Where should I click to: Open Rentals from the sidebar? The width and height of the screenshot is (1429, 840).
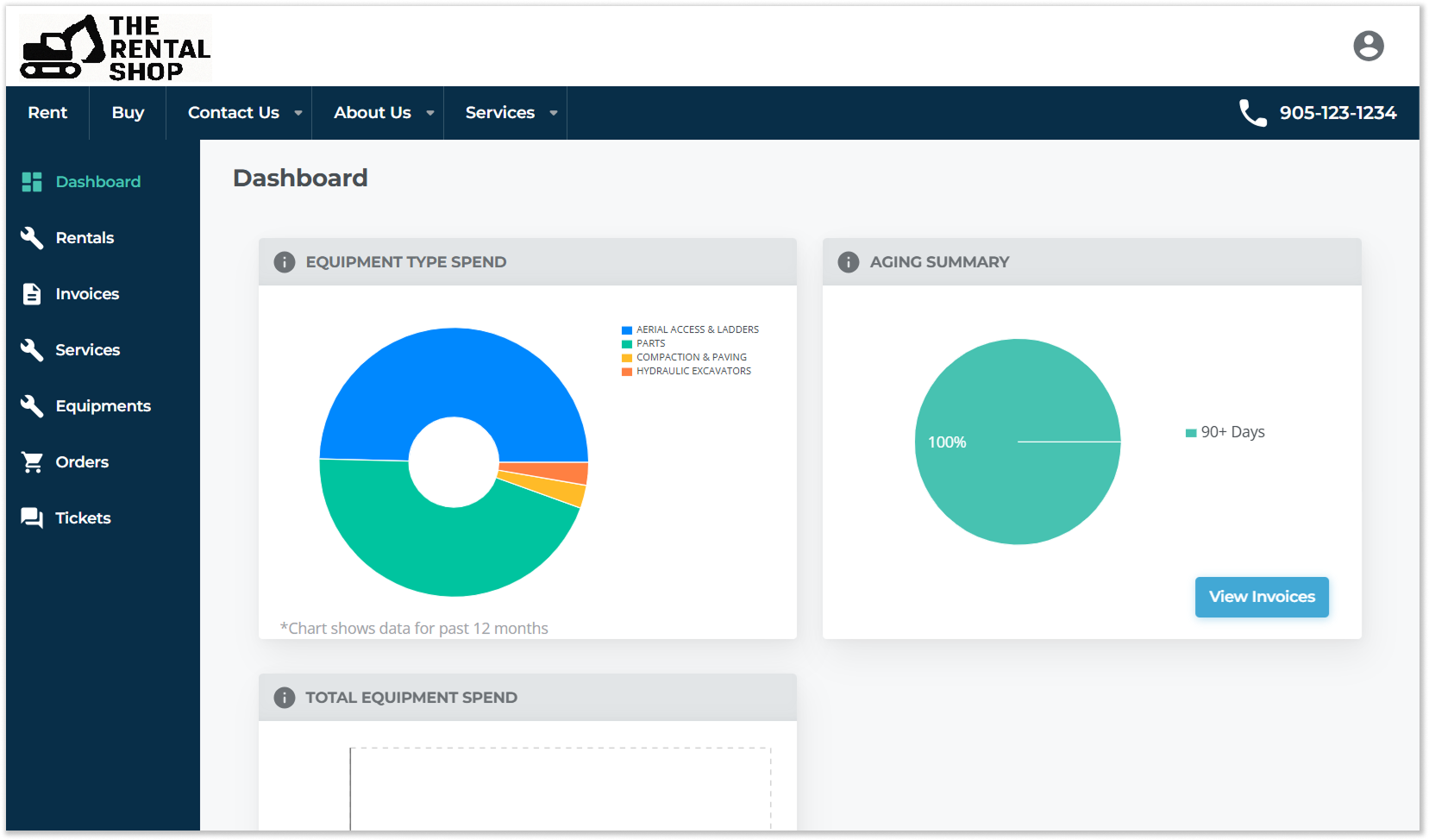click(85, 238)
